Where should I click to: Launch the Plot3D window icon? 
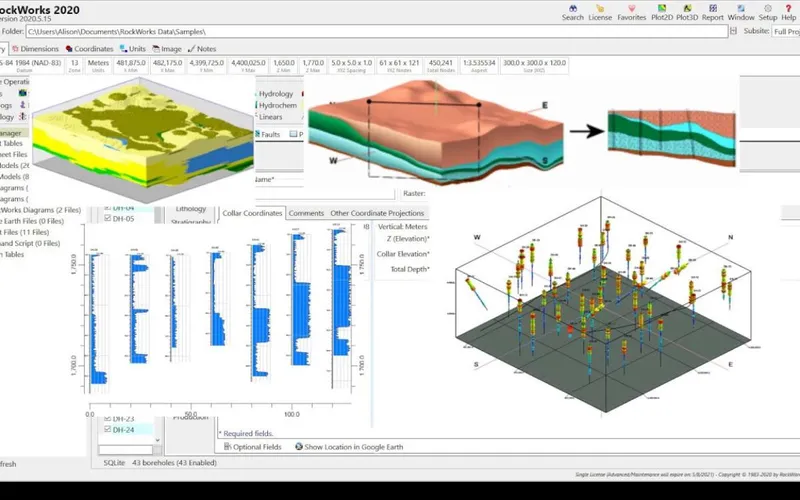pyautogui.click(x=687, y=9)
